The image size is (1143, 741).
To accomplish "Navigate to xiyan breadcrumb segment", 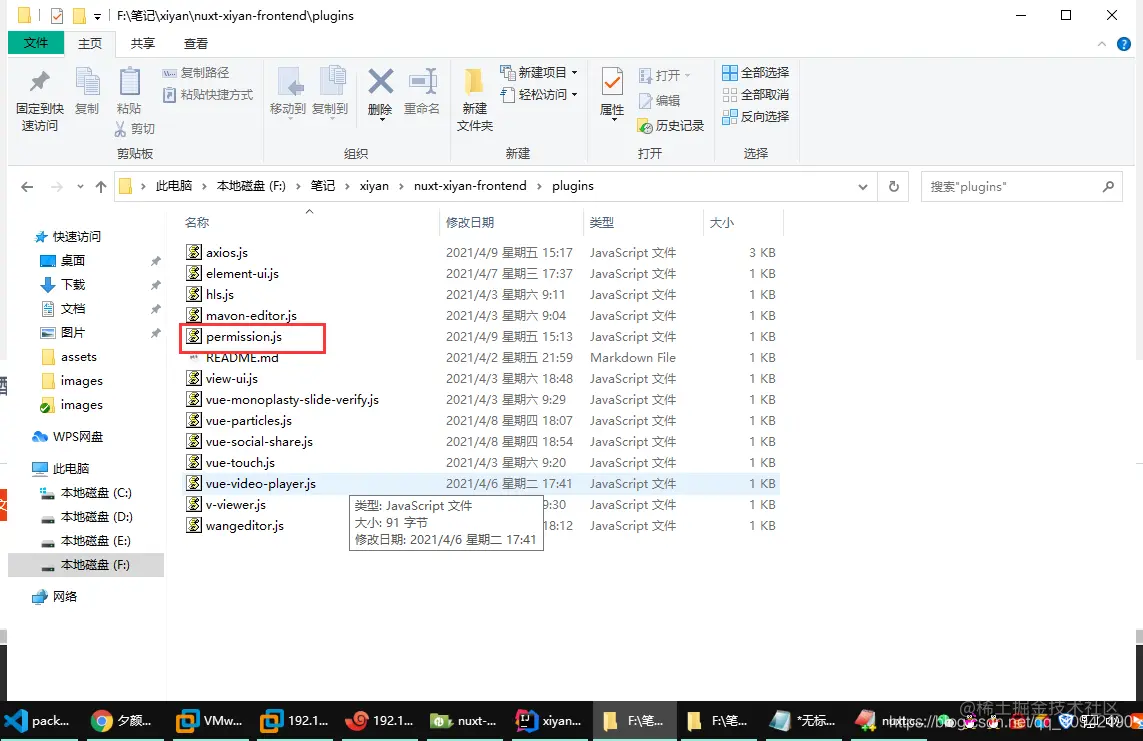I will (x=374, y=186).
